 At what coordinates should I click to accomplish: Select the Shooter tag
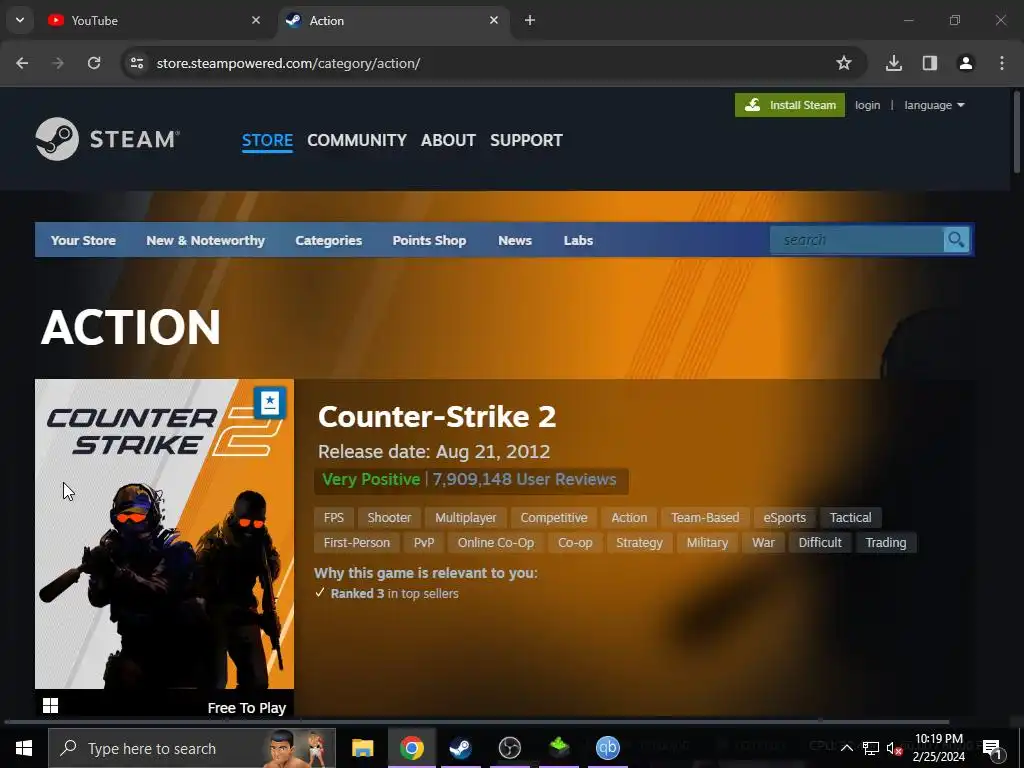point(389,518)
